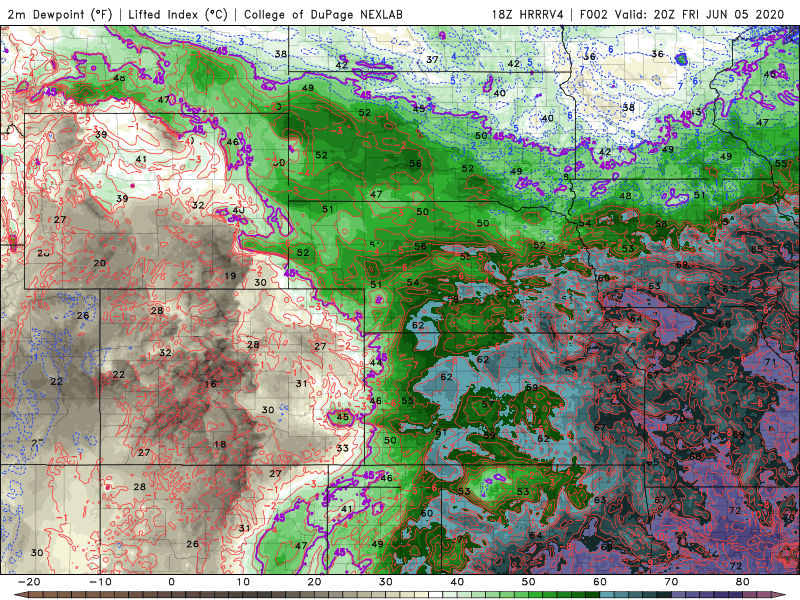The height and width of the screenshot is (600, 800).
Task: Click the 70 label under the colorbar
Action: (671, 582)
